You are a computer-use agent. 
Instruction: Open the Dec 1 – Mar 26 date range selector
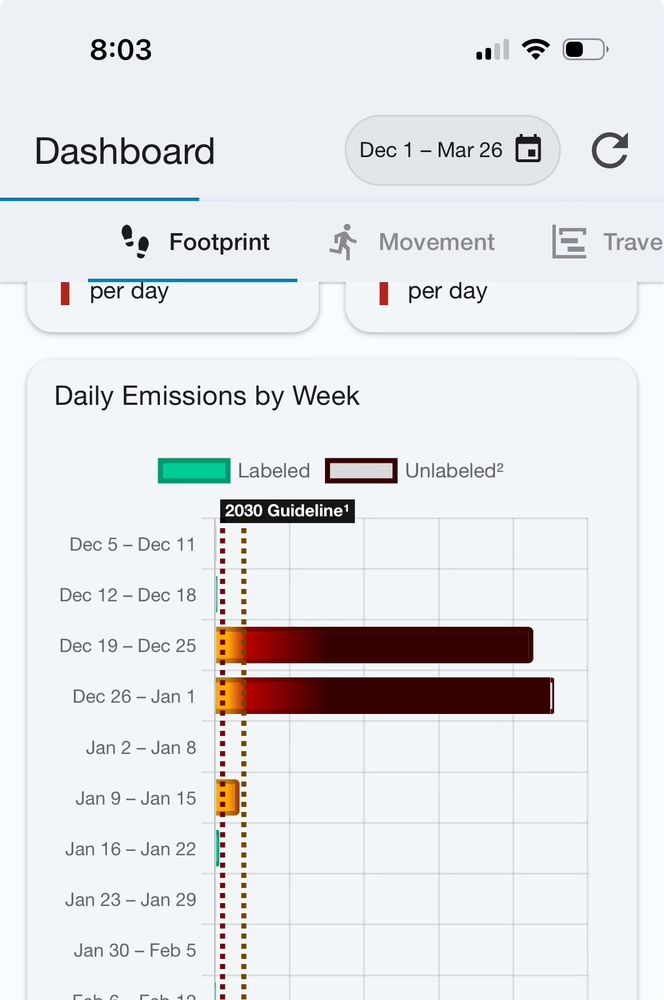451,149
